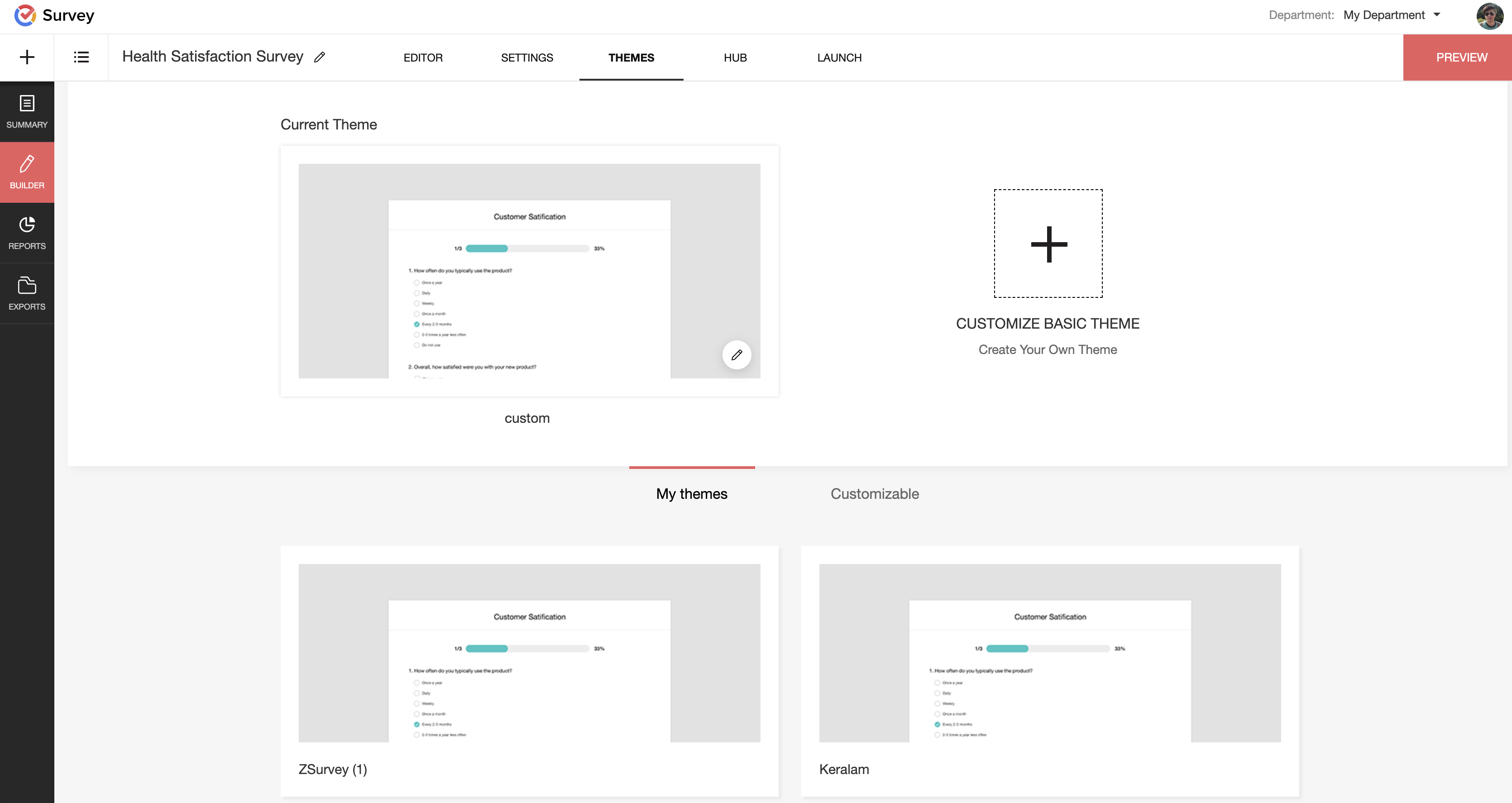Open Summary in the left sidebar
1512x803 pixels.
pos(27,111)
